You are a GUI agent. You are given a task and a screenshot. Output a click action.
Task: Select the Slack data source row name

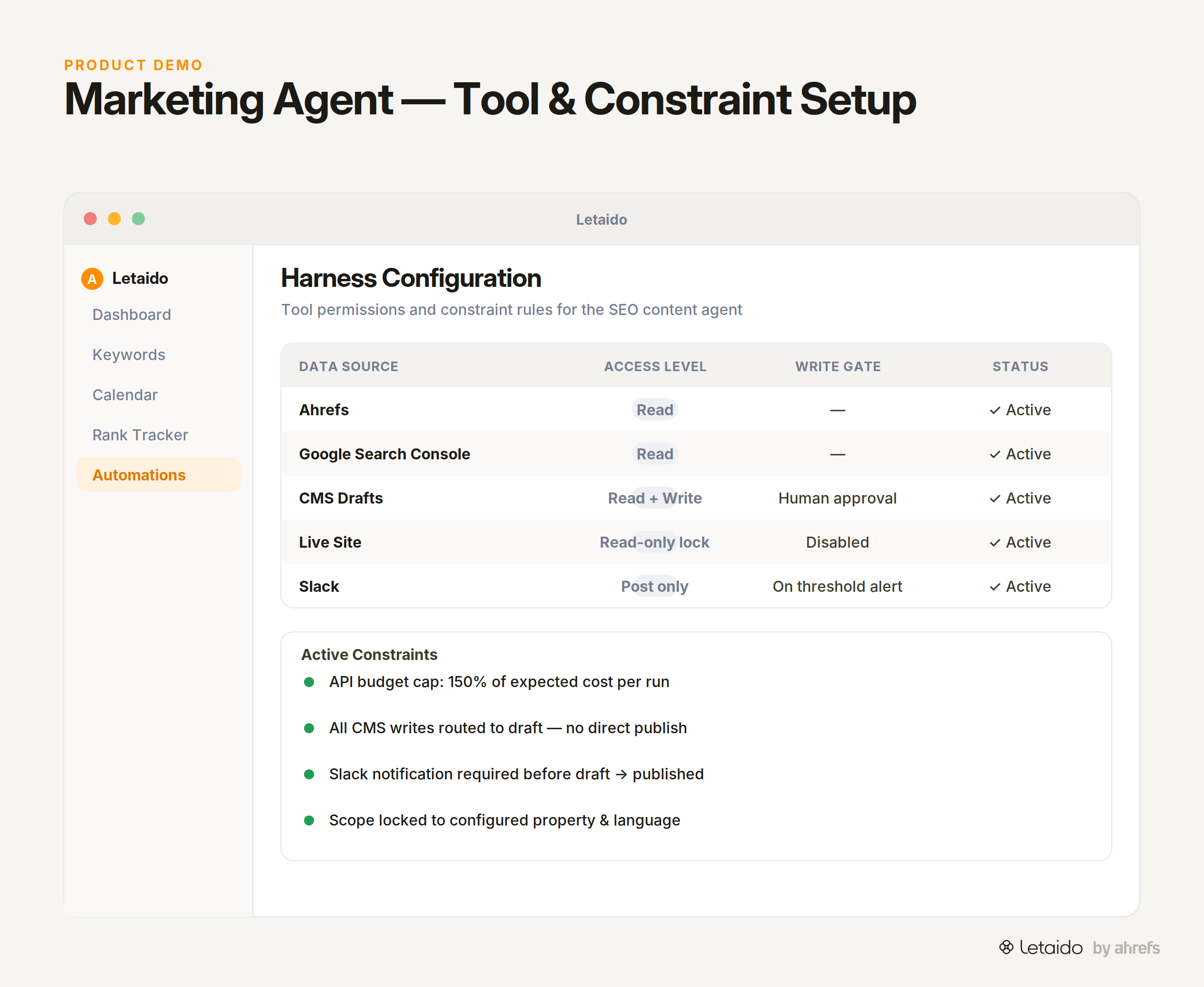[x=319, y=586]
